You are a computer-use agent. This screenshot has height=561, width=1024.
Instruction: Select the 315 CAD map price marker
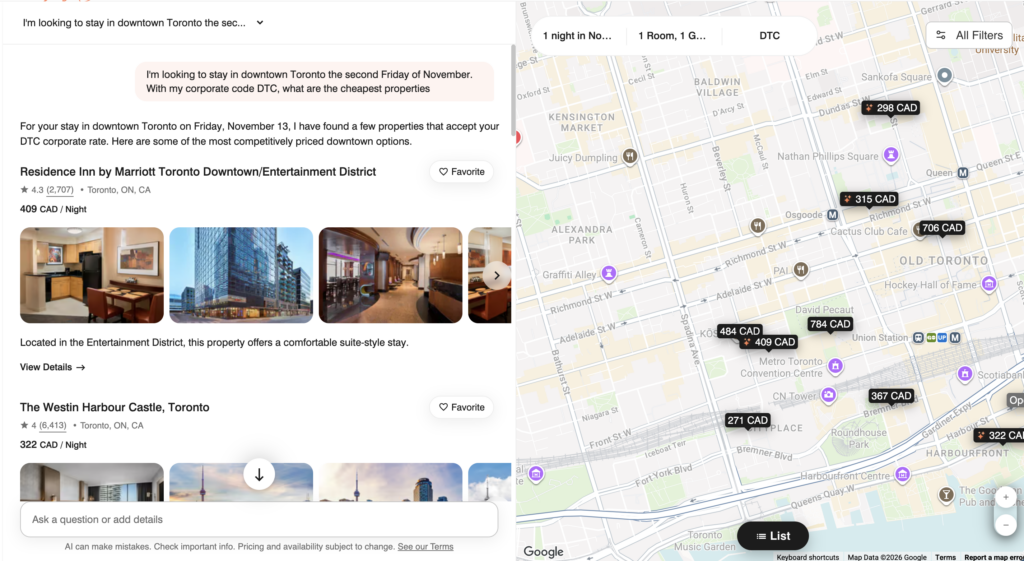(x=869, y=199)
